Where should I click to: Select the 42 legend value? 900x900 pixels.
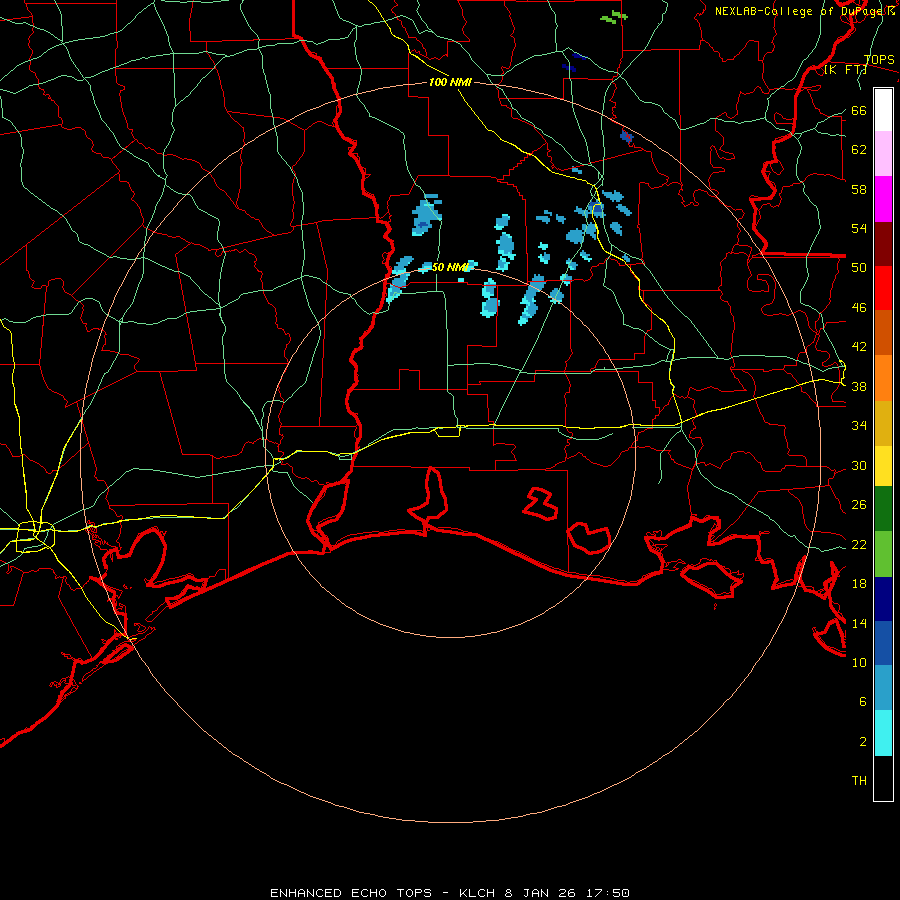coord(859,347)
